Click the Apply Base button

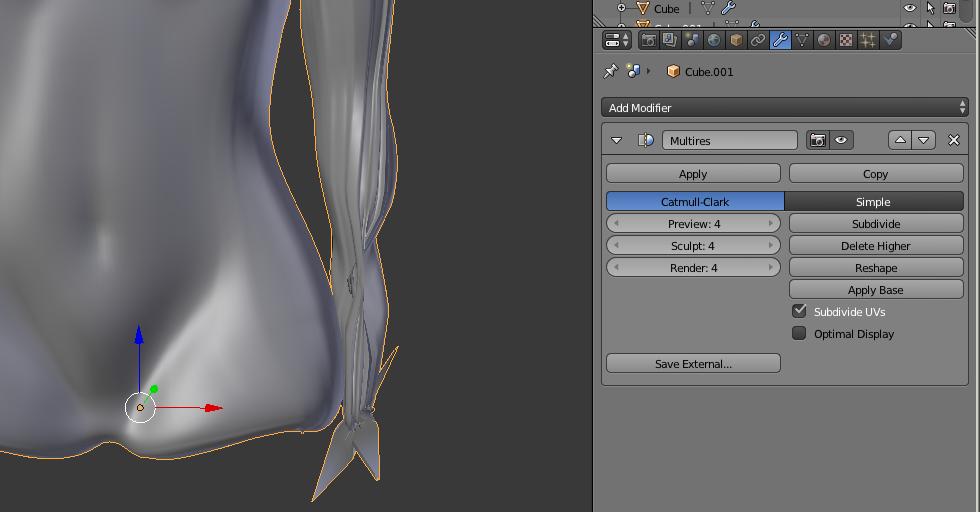click(x=876, y=289)
